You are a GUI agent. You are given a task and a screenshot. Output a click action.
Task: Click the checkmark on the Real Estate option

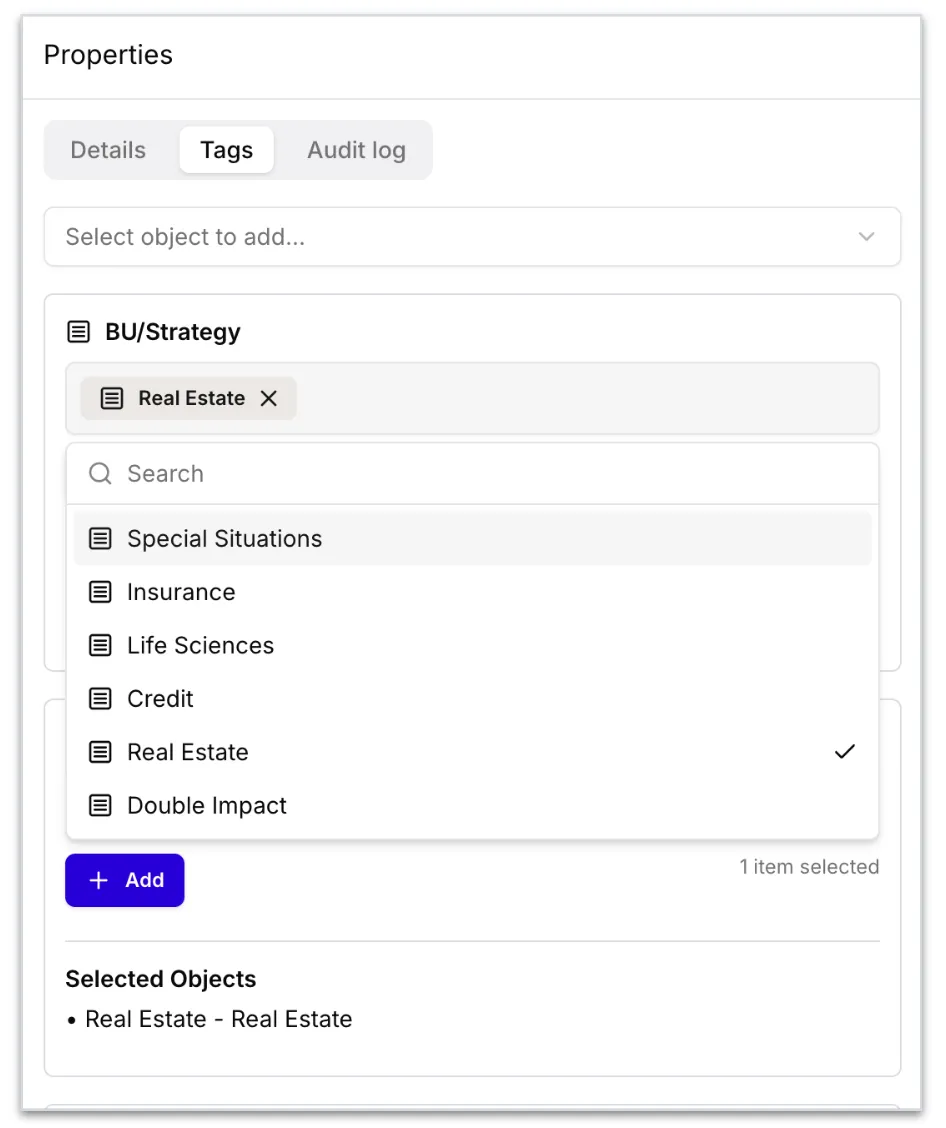pos(845,752)
